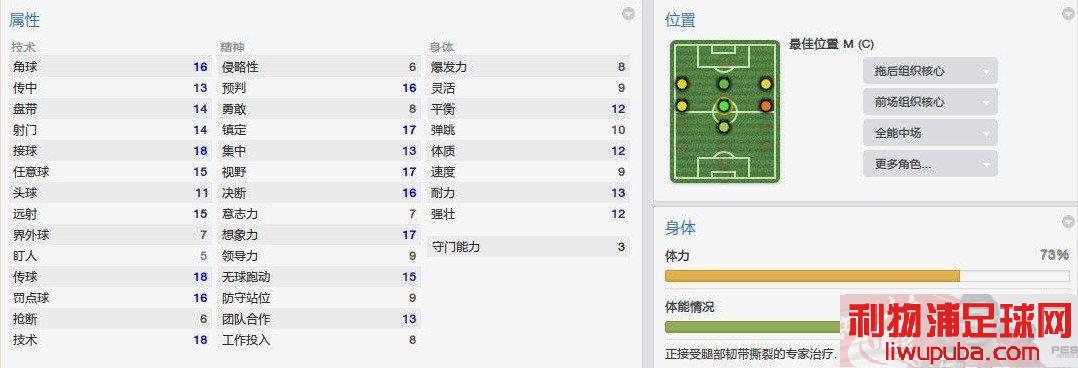This screenshot has width=1078, height=368.
Task: Select the orange right midfield position dot
Action: tap(766, 106)
